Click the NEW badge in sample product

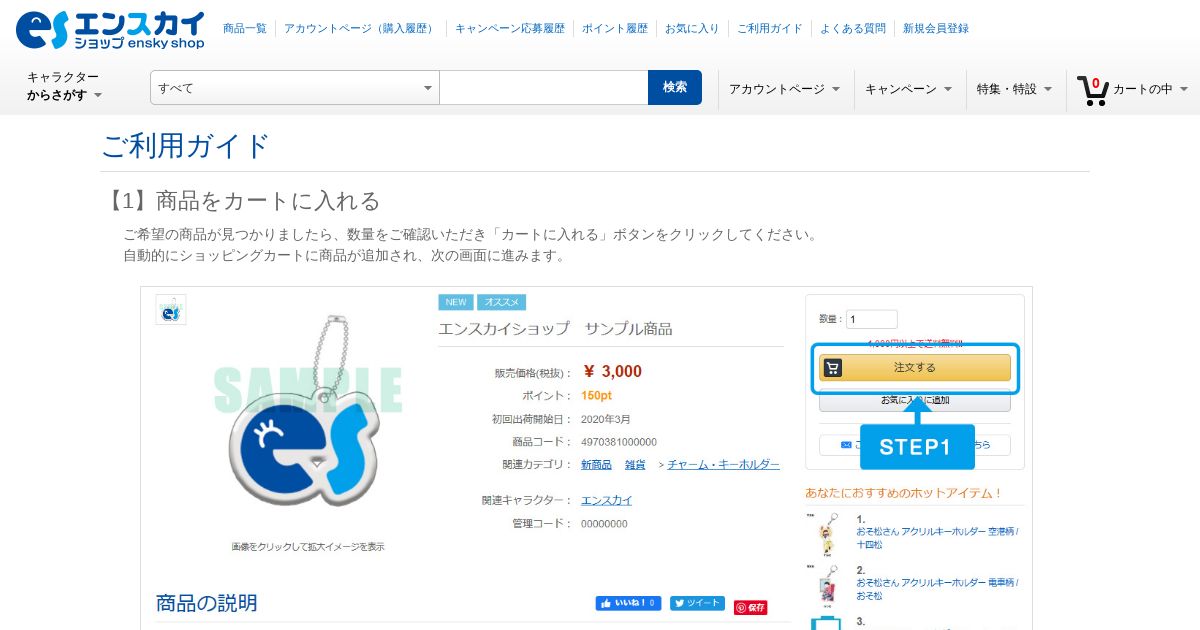[456, 302]
